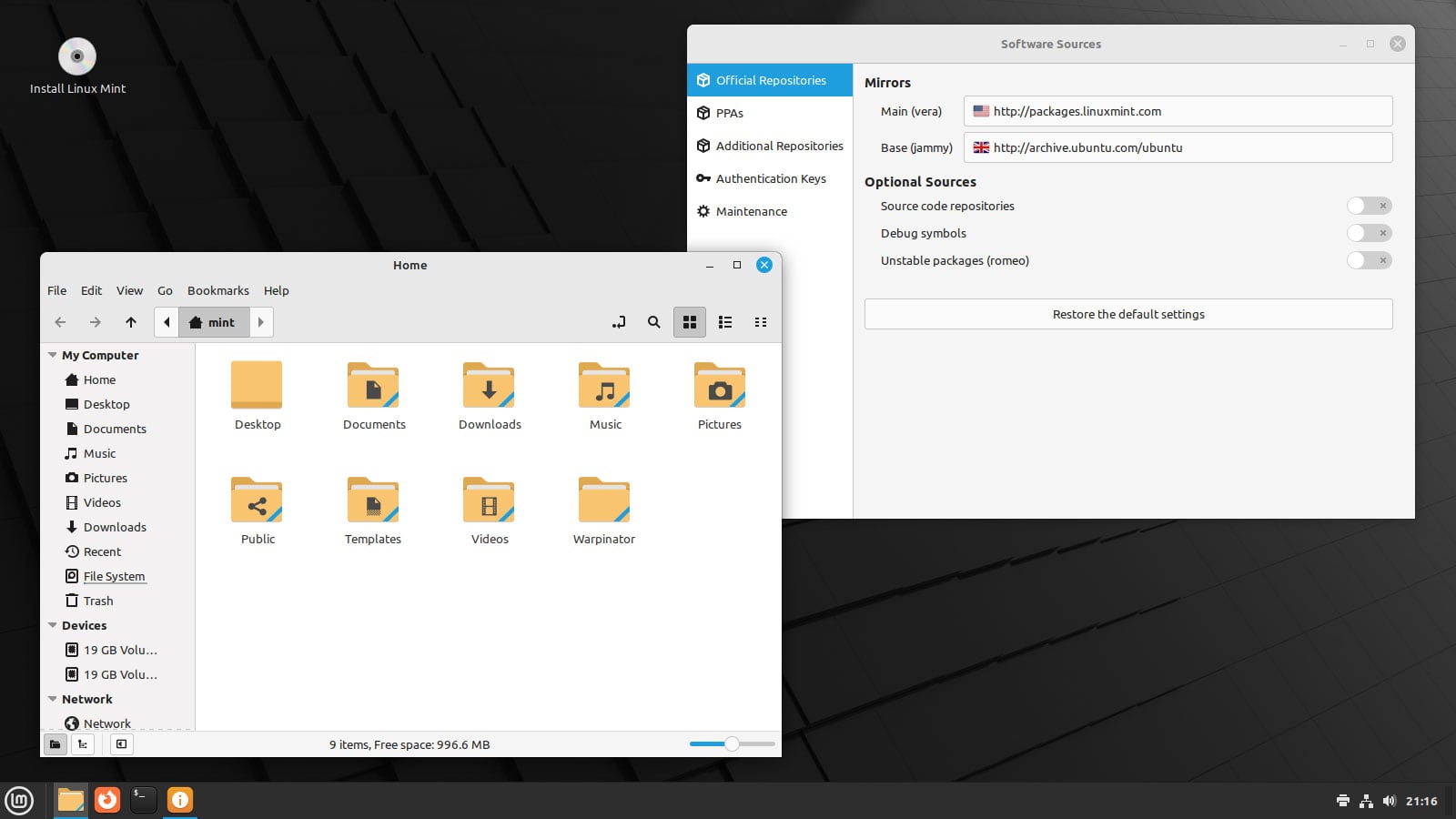Open the Bookmarks menu

[x=217, y=290]
